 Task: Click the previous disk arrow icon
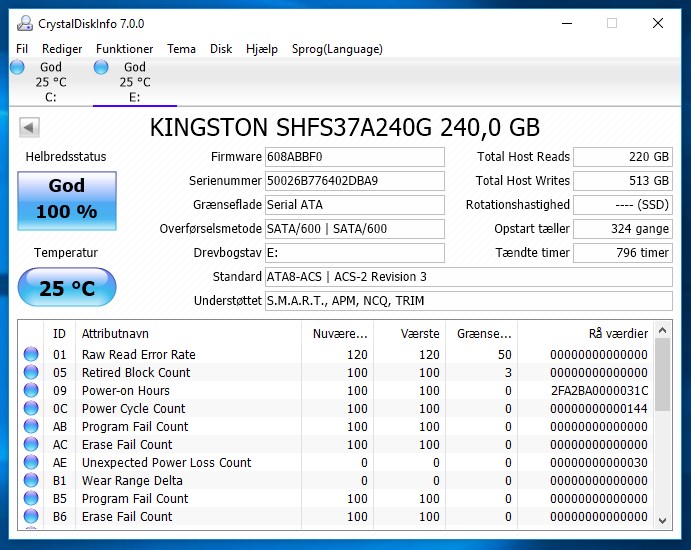[x=30, y=128]
